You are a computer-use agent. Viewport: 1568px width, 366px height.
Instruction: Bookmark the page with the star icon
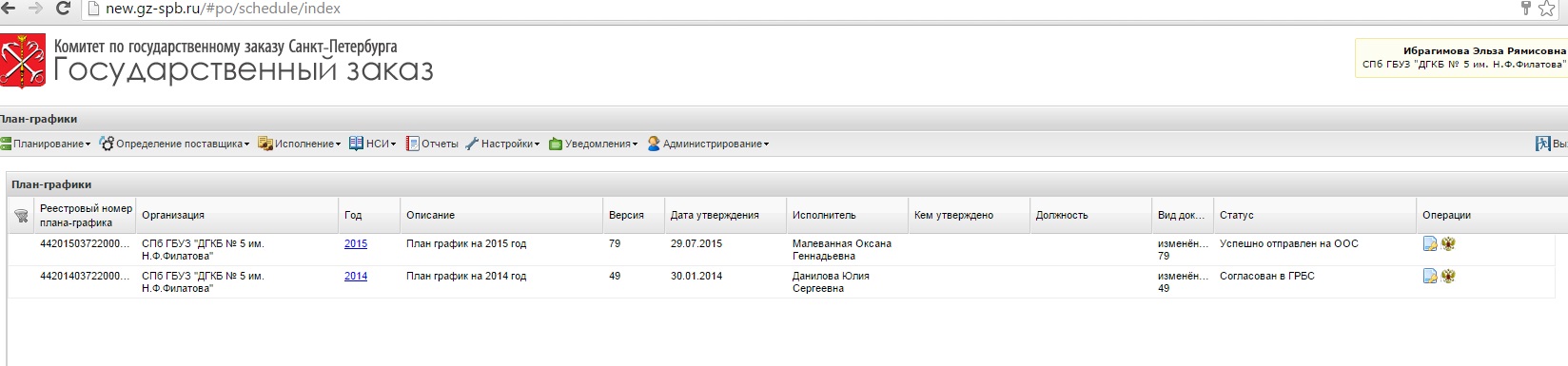pyautogui.click(x=1547, y=9)
